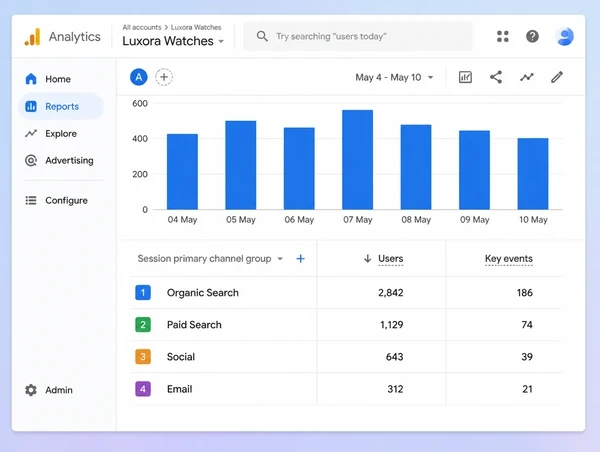Click the 06 May chart bar
600x452 pixels.
coord(299,168)
